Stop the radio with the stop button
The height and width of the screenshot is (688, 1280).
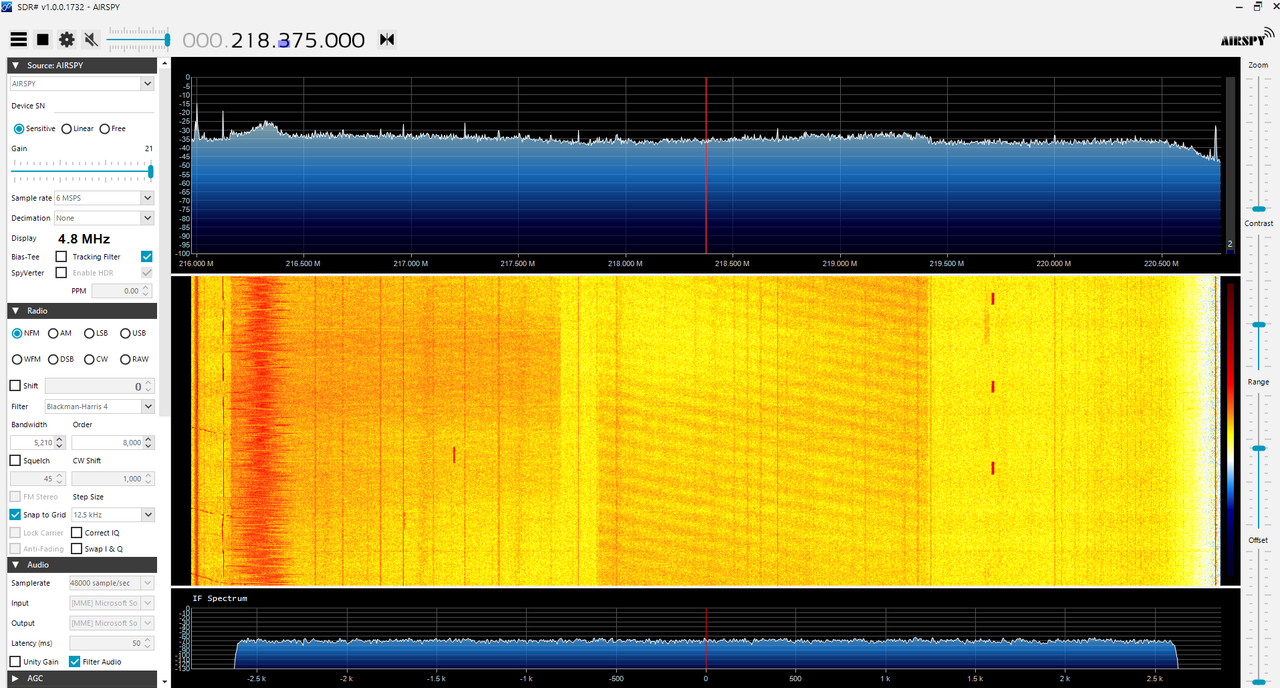[43, 40]
